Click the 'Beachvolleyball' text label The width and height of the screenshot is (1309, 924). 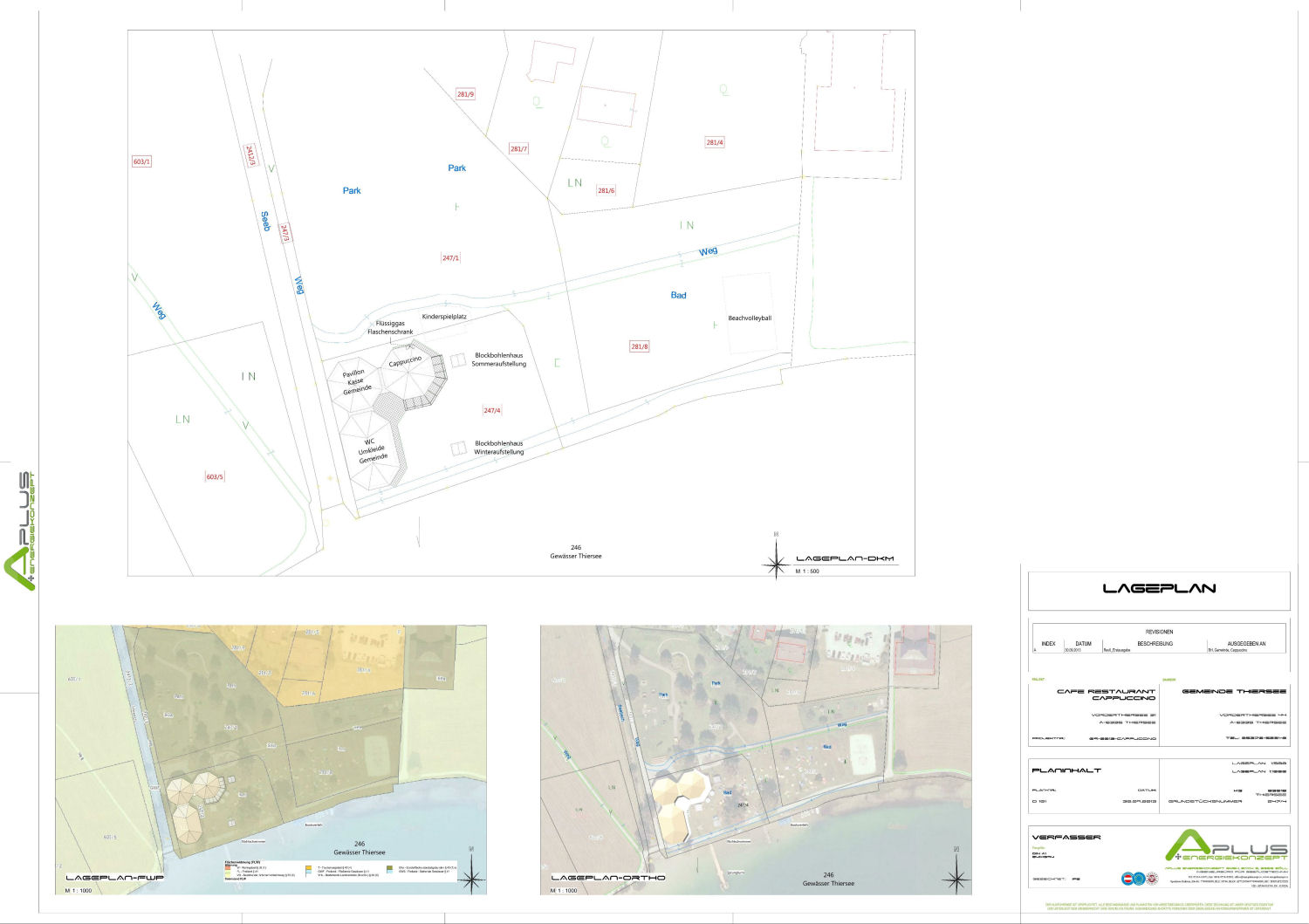(750, 318)
